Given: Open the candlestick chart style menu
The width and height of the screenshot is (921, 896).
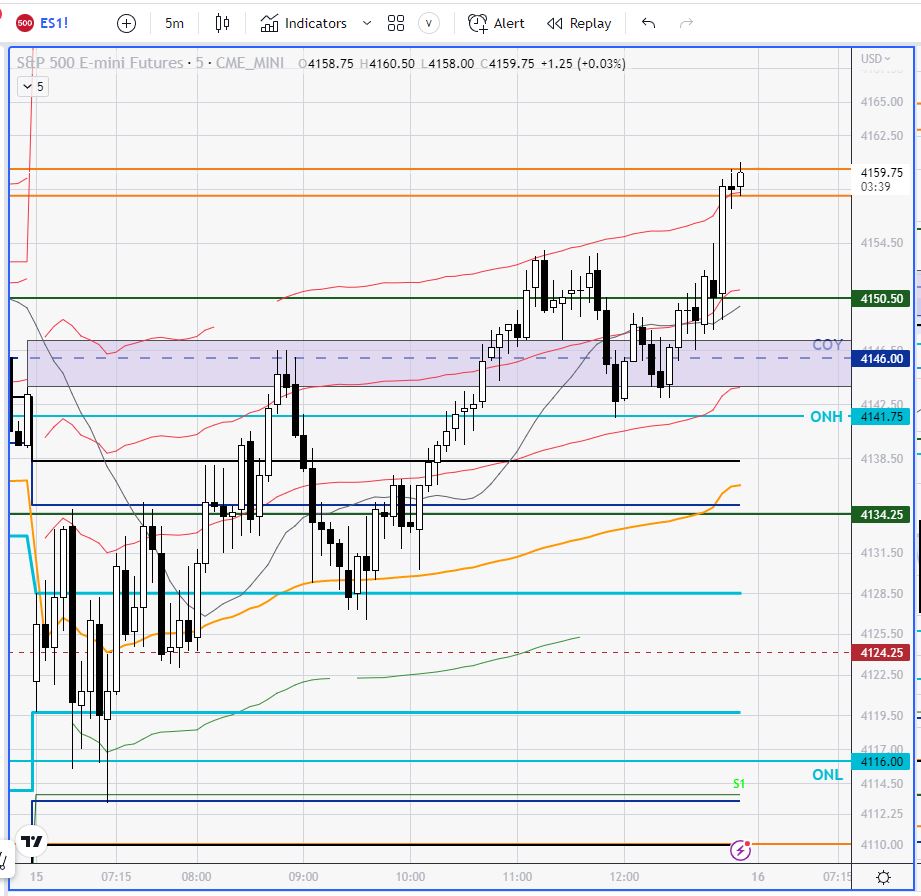Looking at the screenshot, I should pos(223,24).
